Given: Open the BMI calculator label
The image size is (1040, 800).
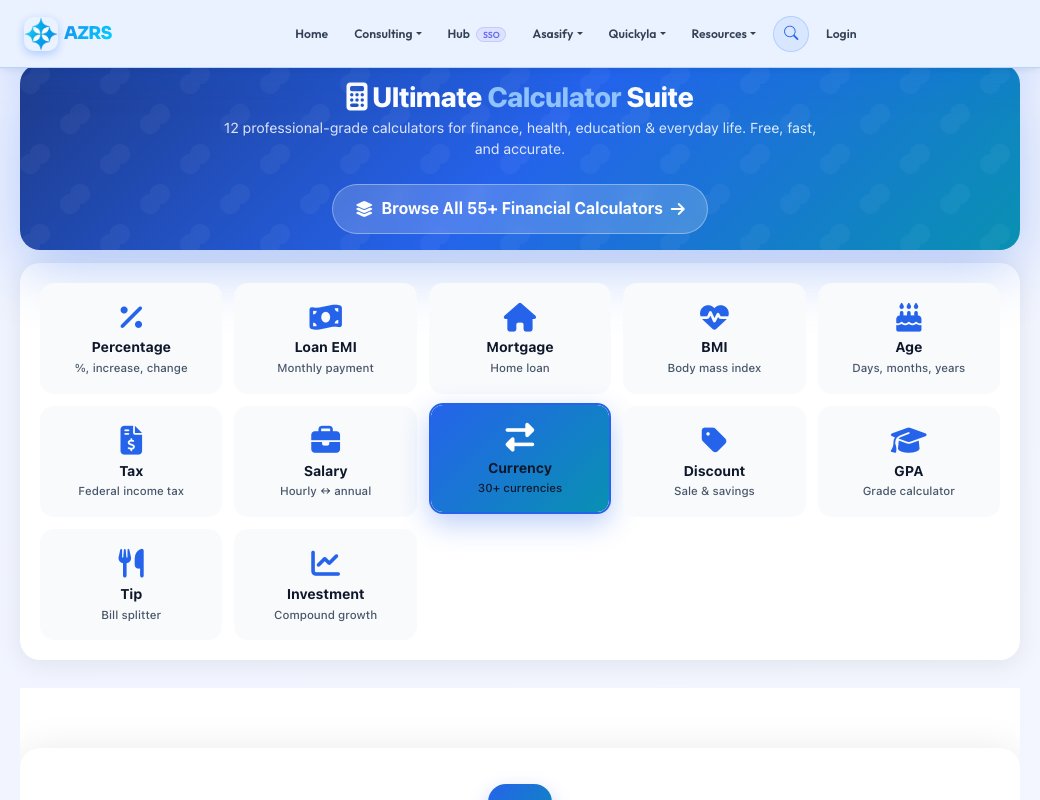Looking at the screenshot, I should point(714,347).
